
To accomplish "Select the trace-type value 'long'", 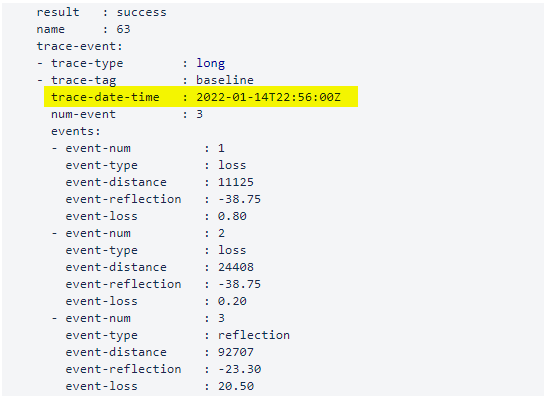I will [x=211, y=63].
